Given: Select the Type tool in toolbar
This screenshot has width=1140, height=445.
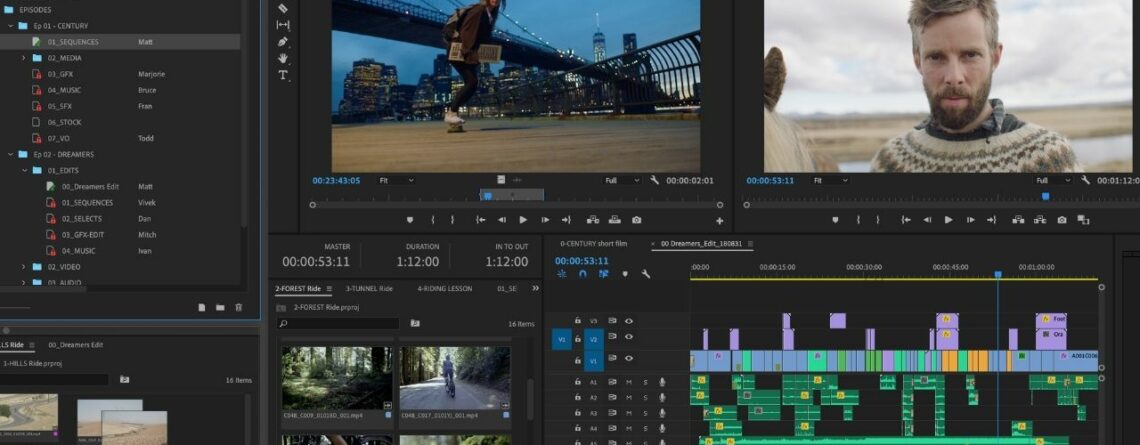Looking at the screenshot, I should pyautogui.click(x=283, y=75).
